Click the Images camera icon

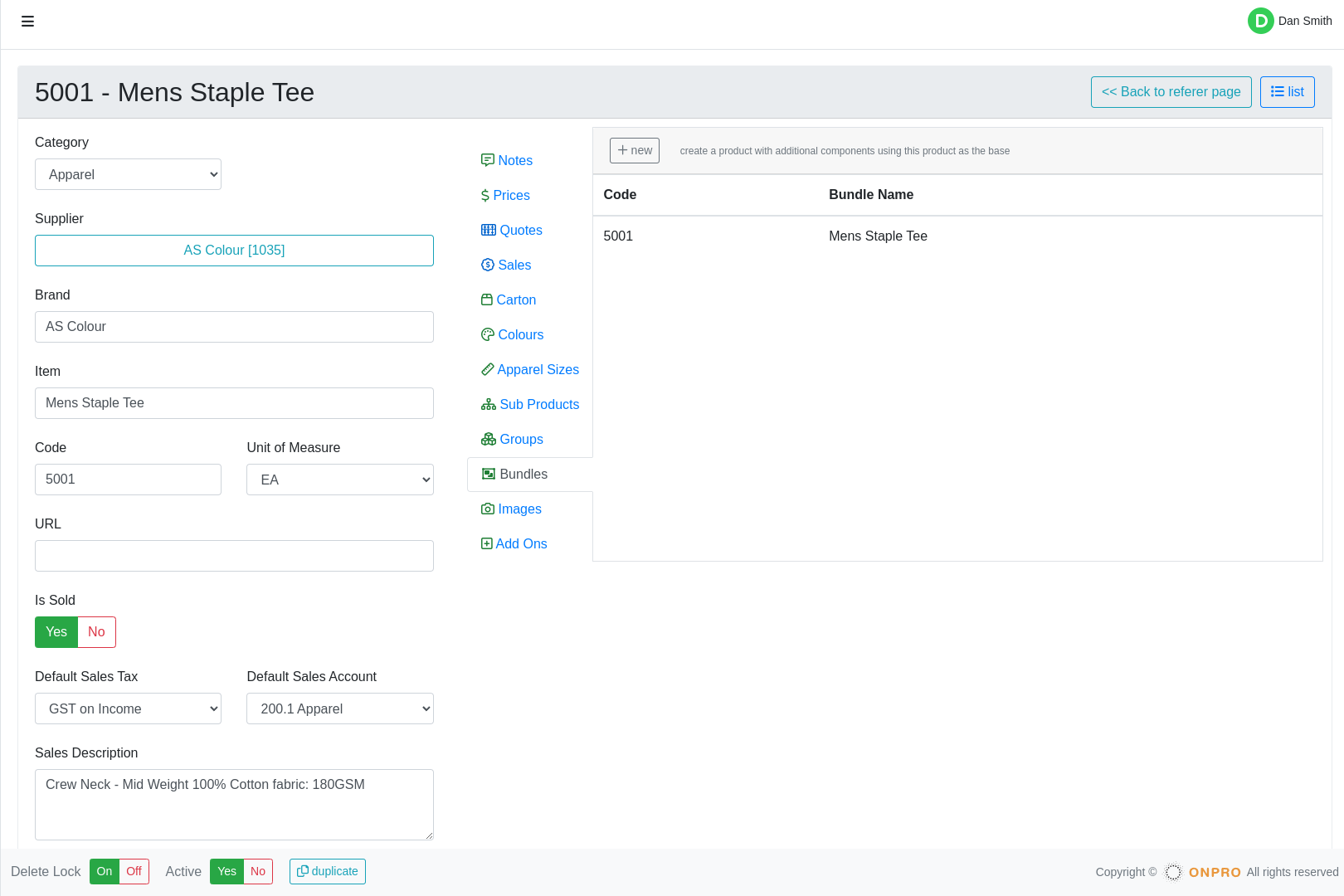(488, 509)
